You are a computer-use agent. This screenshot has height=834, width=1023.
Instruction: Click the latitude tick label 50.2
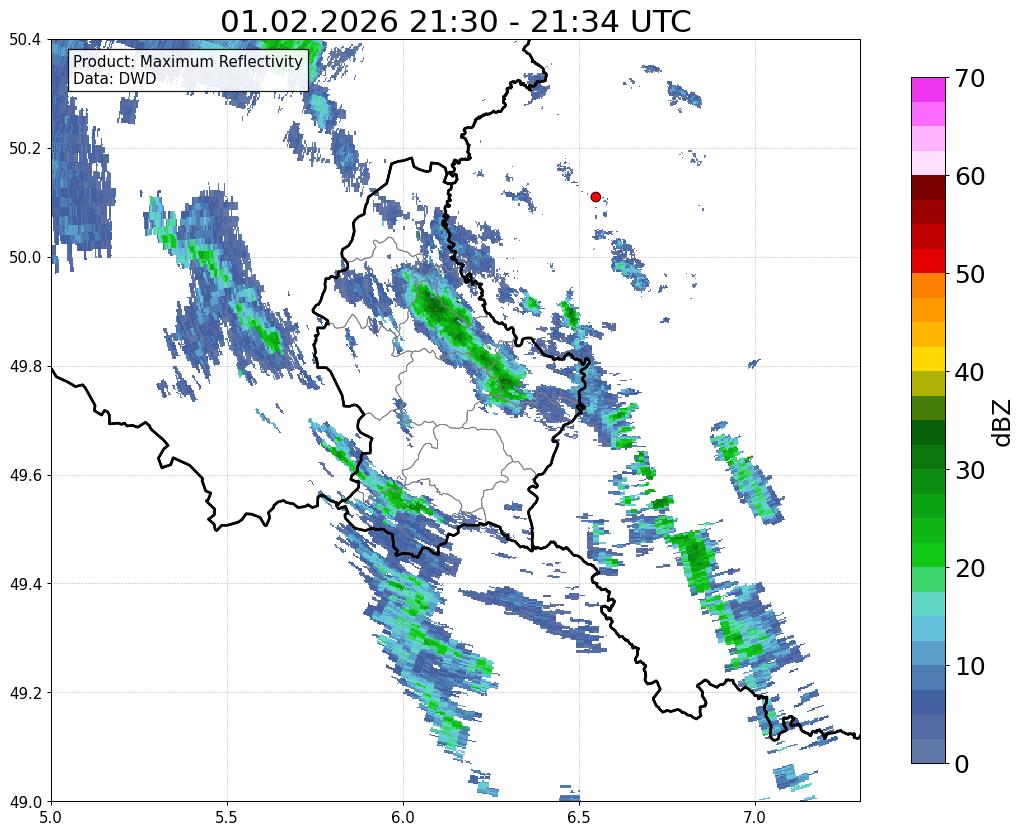(25, 149)
